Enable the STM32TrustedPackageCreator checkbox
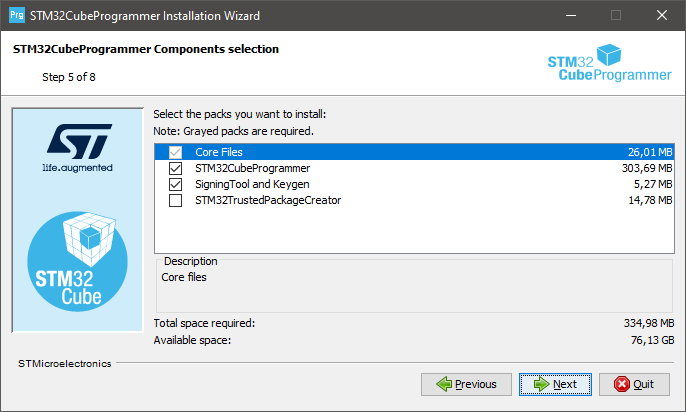 175,200
